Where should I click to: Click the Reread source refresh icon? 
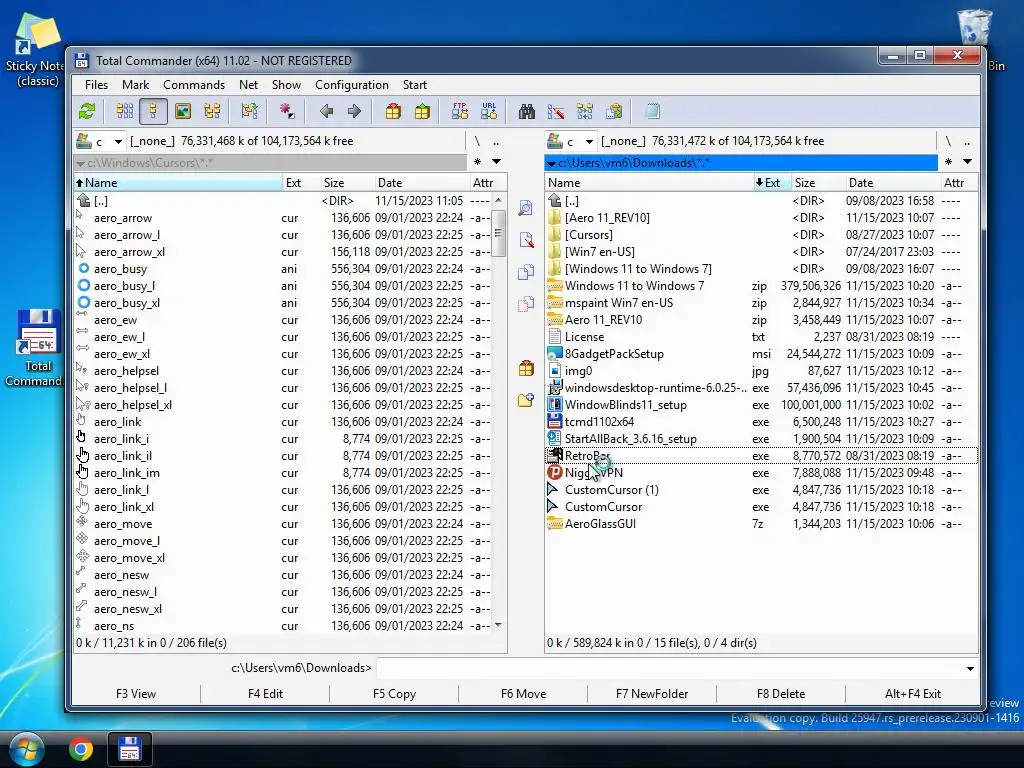[87, 111]
